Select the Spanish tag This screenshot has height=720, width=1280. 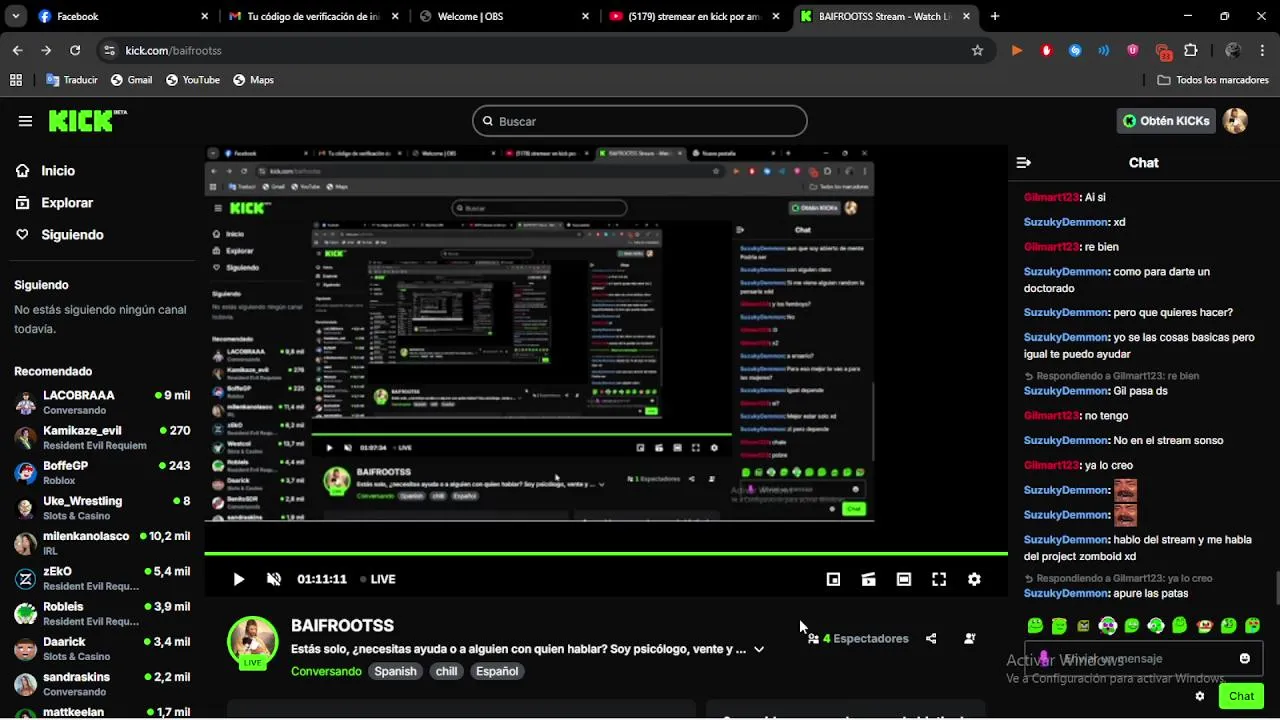click(x=395, y=672)
